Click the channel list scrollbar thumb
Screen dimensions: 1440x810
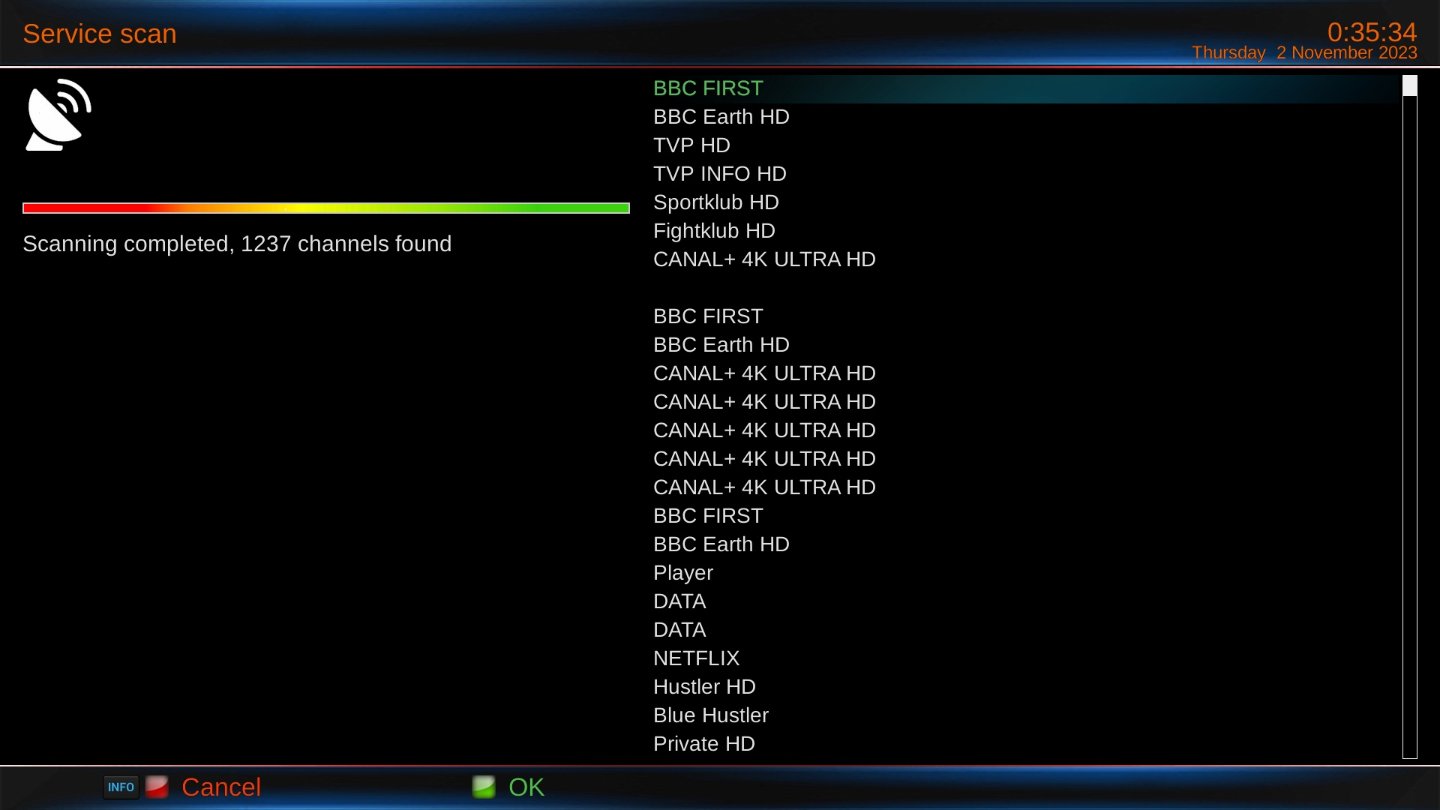tap(1410, 86)
